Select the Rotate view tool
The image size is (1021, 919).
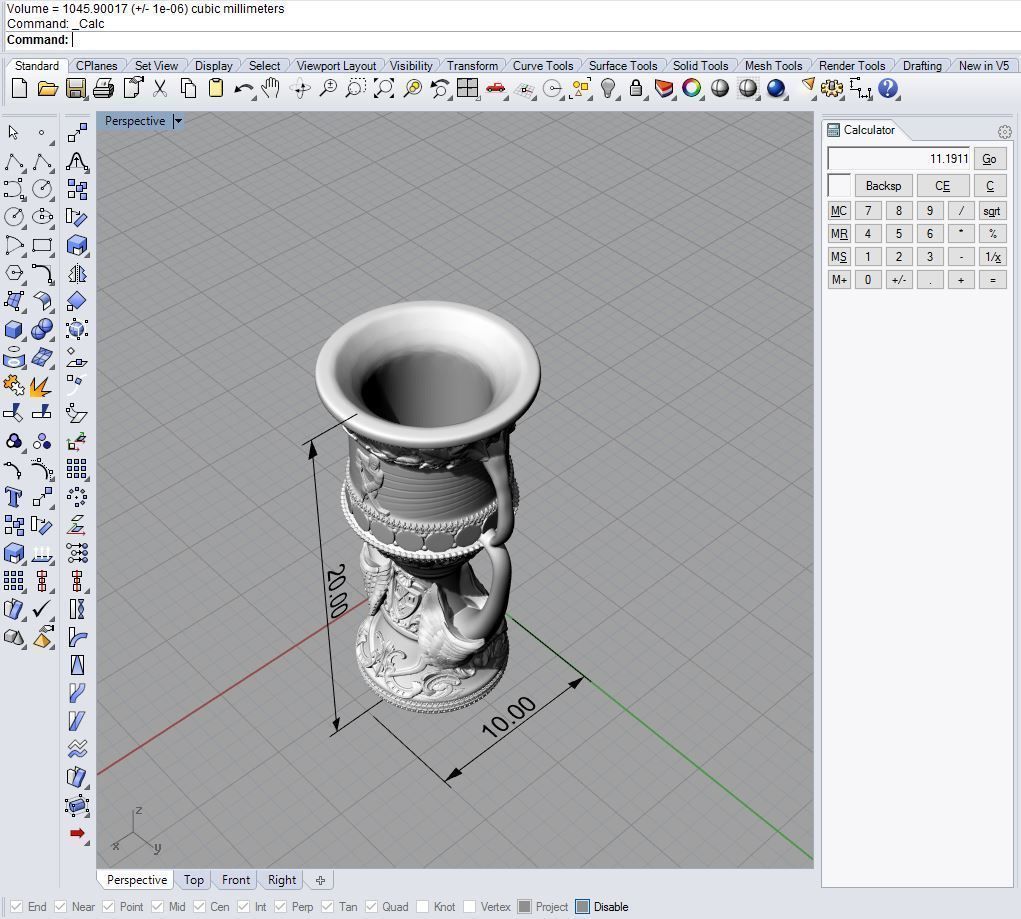click(x=300, y=88)
